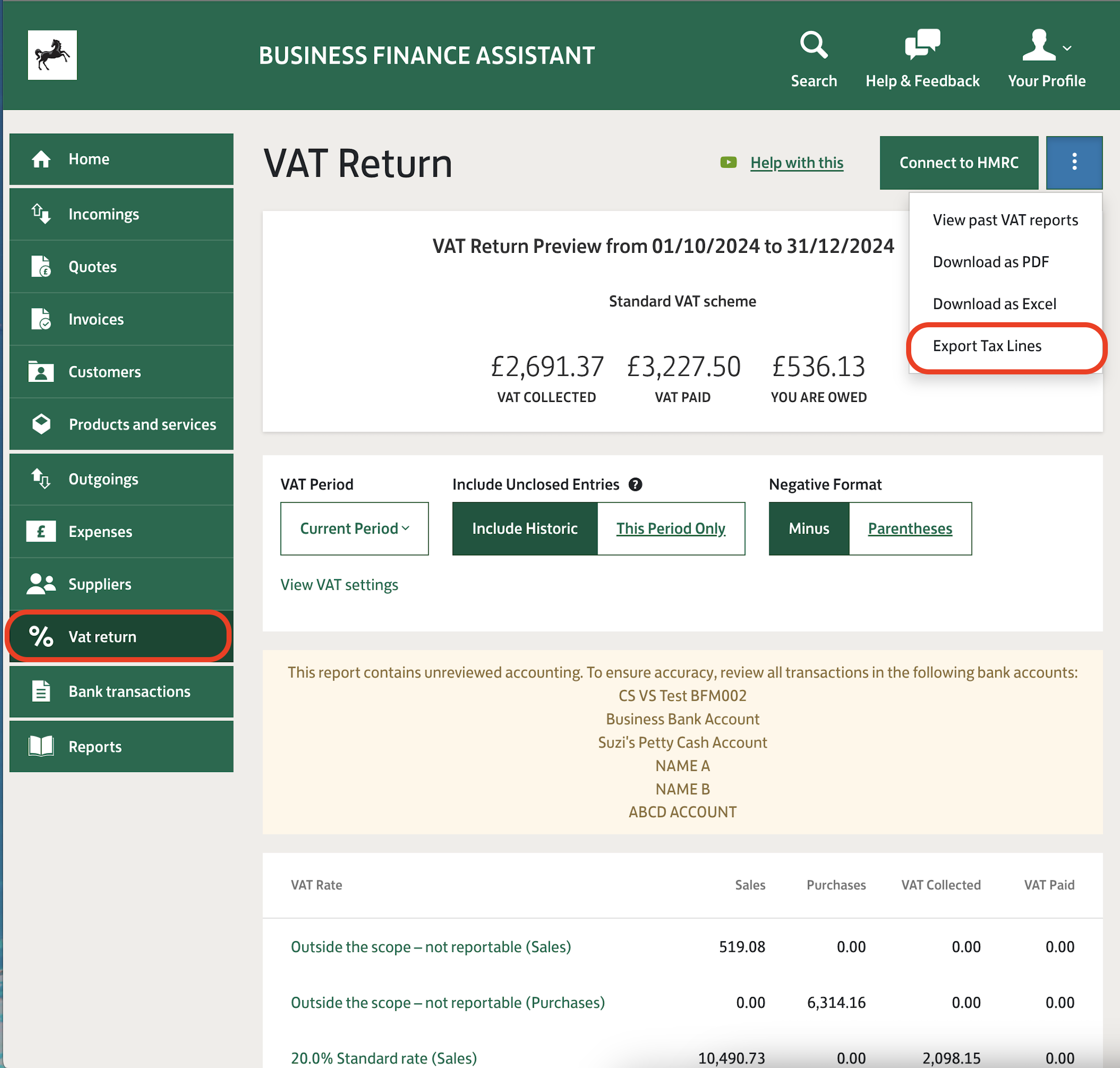Choose Export Tax Lines from menu
This screenshot has height=1068, width=1120.
tap(987, 346)
